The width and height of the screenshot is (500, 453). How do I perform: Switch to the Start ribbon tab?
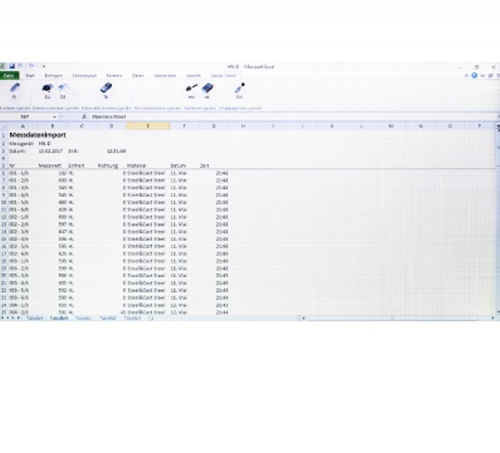pos(30,76)
